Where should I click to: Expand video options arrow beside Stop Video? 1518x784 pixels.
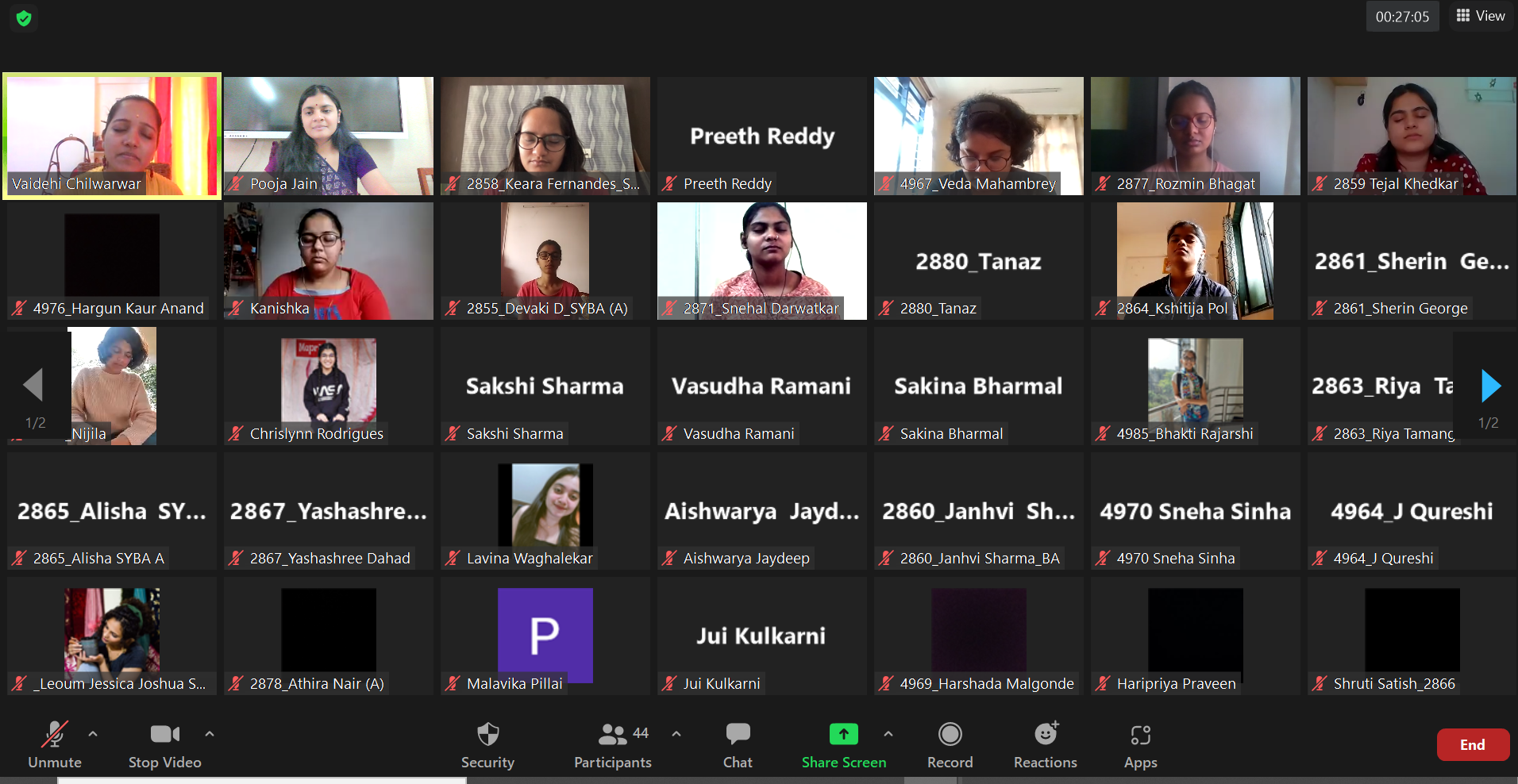(x=210, y=734)
